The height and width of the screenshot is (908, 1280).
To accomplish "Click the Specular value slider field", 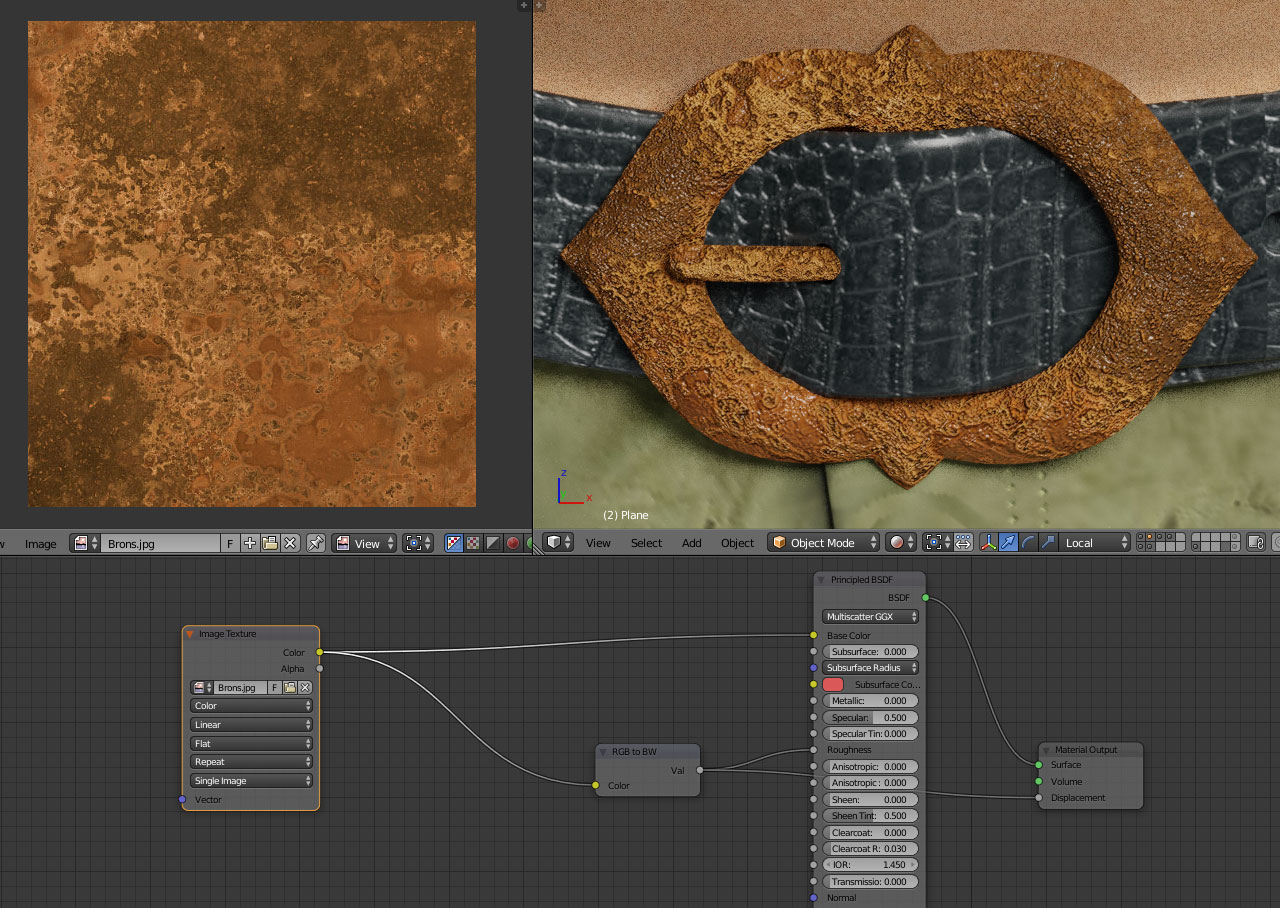I will (x=870, y=717).
